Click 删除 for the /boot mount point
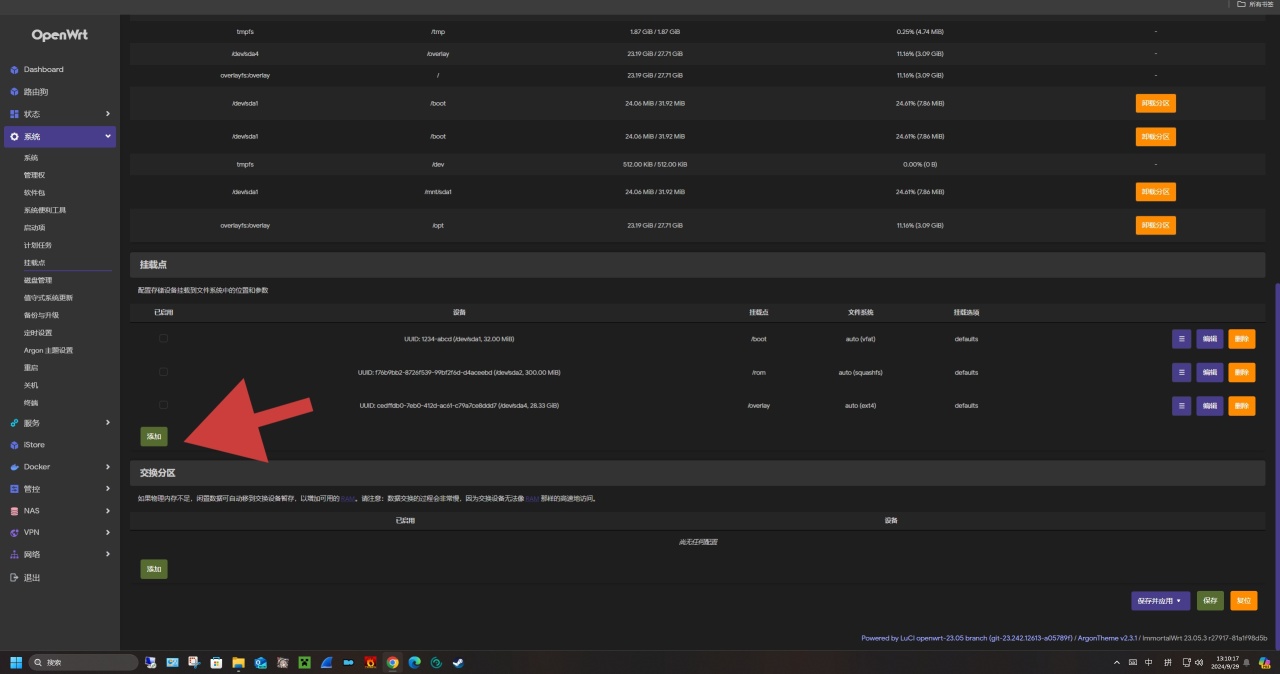The image size is (1280, 674). click(x=1241, y=339)
